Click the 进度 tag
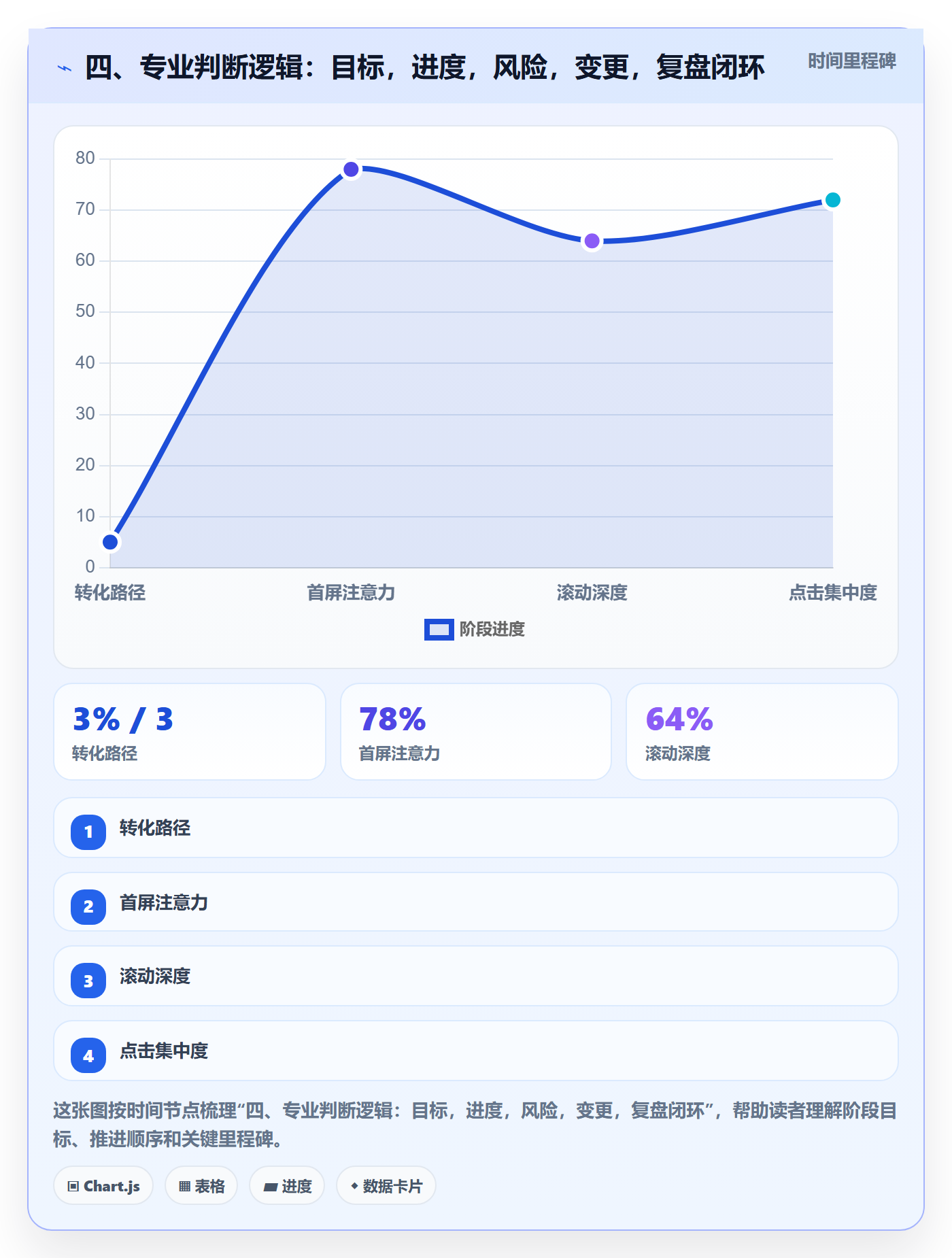The width and height of the screenshot is (952, 1258). 287,1186
